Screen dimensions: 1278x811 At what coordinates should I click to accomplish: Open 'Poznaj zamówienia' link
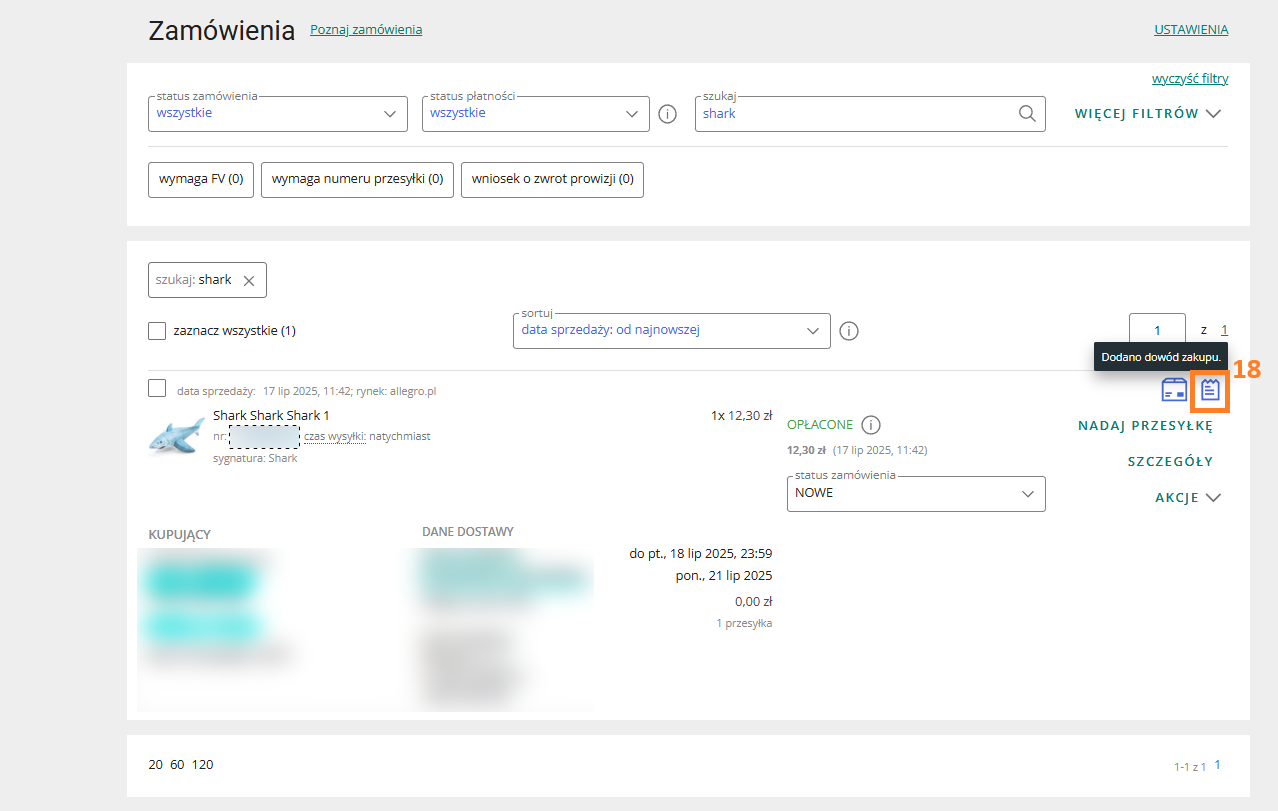click(x=366, y=30)
